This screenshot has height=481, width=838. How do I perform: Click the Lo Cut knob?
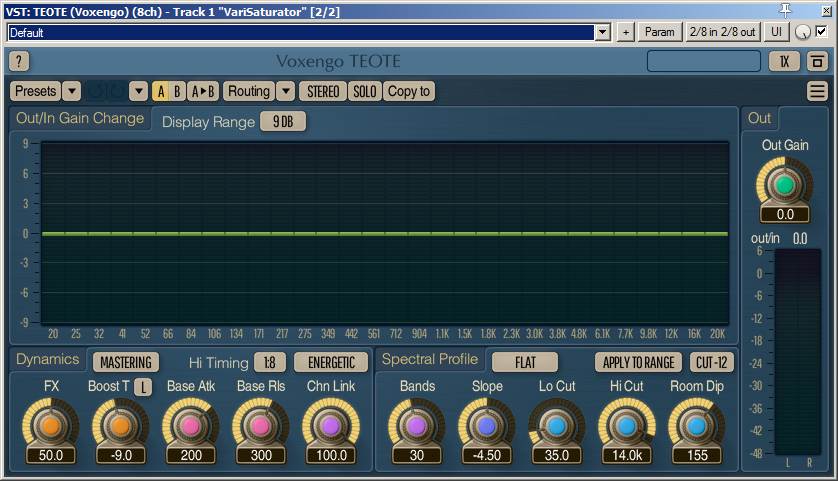(556, 426)
